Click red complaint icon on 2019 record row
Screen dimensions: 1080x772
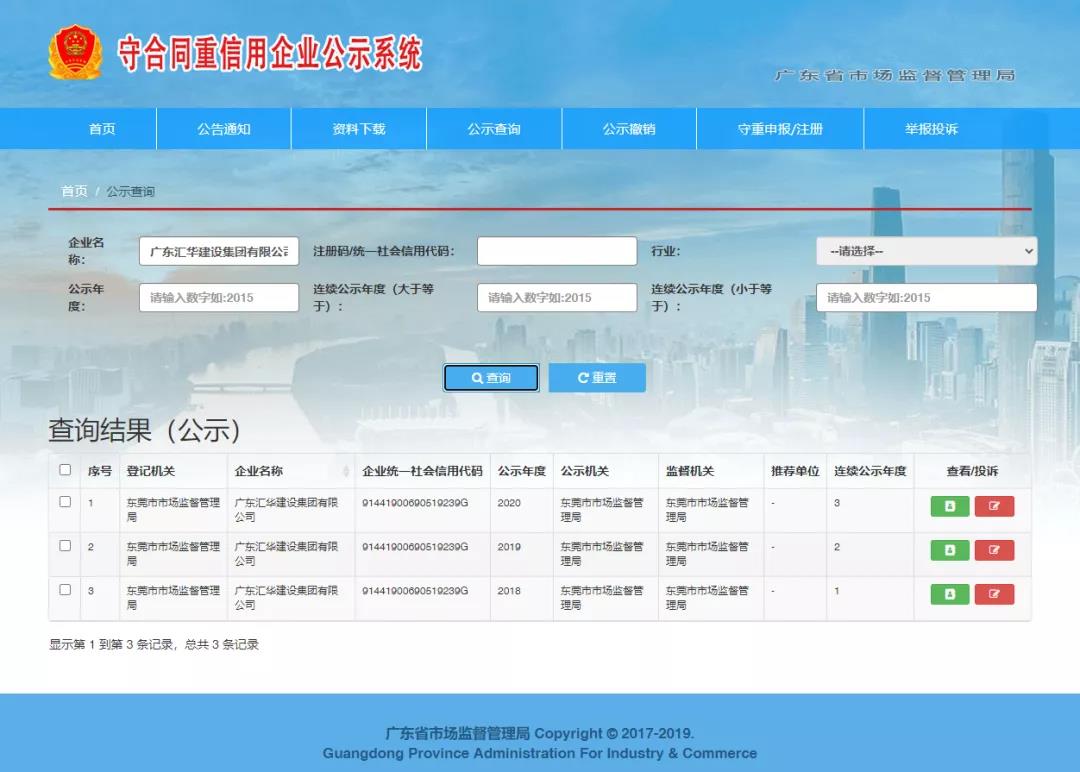click(994, 550)
